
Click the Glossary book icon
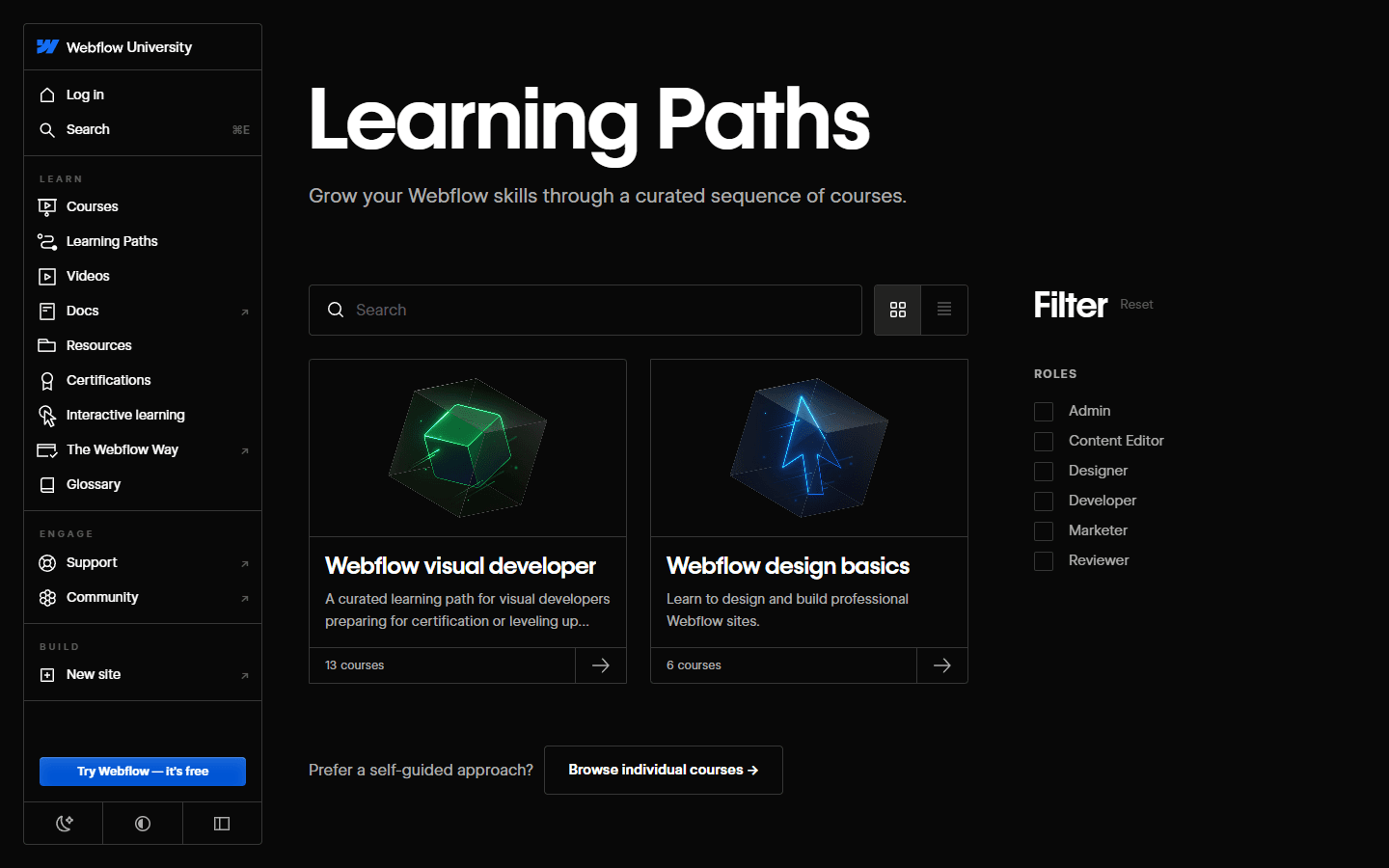coord(47,485)
